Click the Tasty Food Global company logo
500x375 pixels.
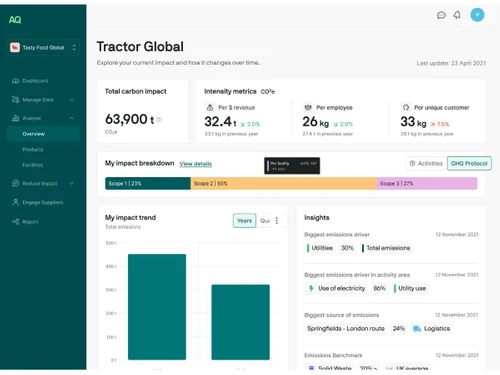coord(15,48)
